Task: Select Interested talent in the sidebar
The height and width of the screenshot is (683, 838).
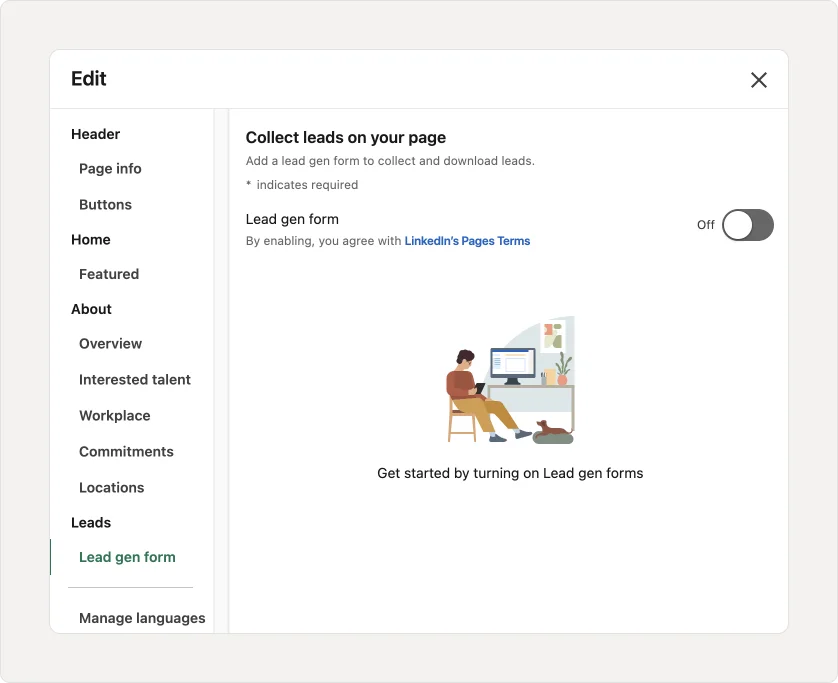Action: coord(135,379)
